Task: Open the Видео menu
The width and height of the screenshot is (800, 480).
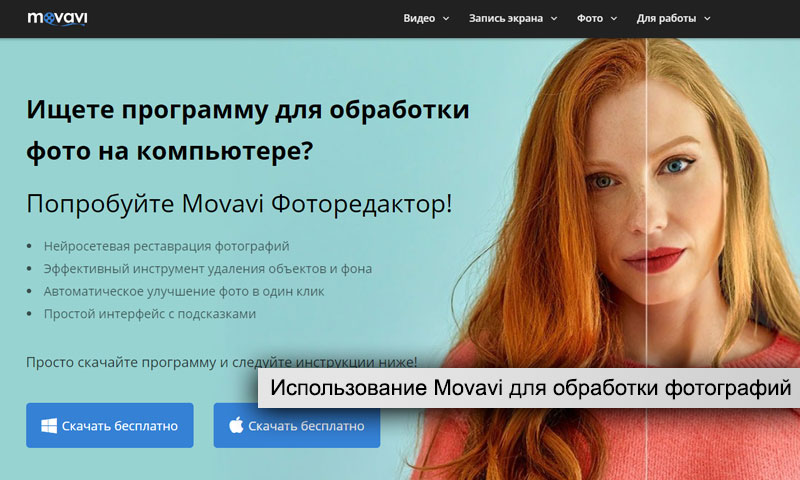Action: 419,18
